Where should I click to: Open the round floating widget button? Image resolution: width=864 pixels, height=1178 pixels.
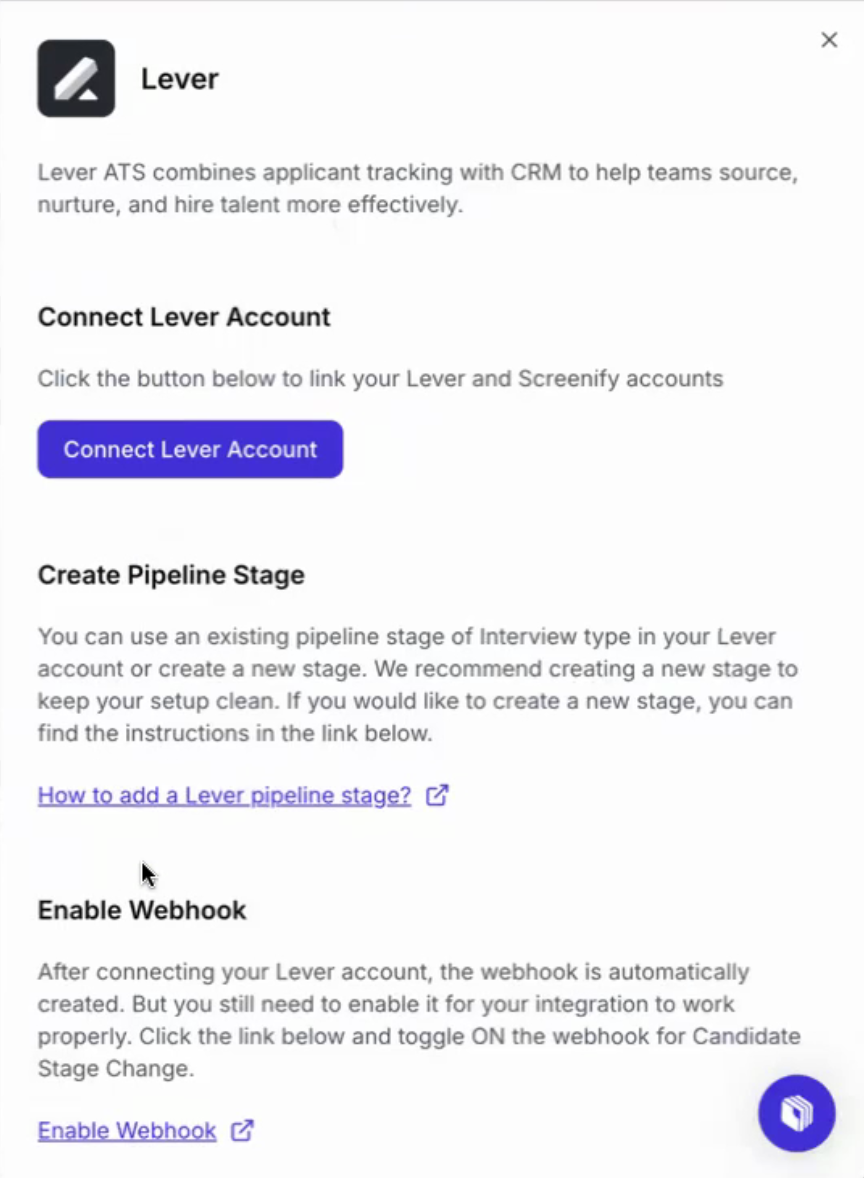tap(796, 1113)
